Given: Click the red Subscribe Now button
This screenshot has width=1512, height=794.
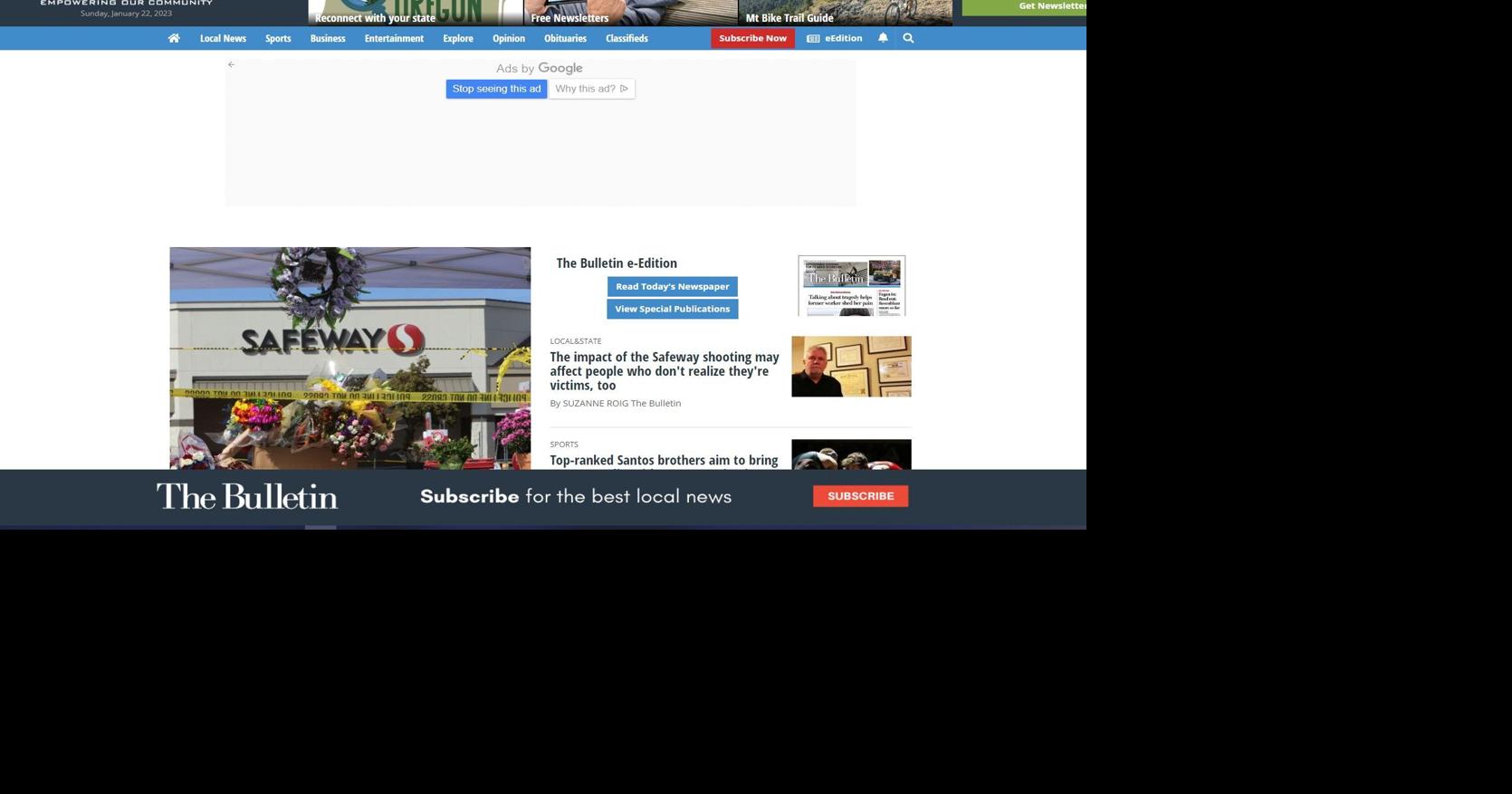Looking at the screenshot, I should click(752, 38).
